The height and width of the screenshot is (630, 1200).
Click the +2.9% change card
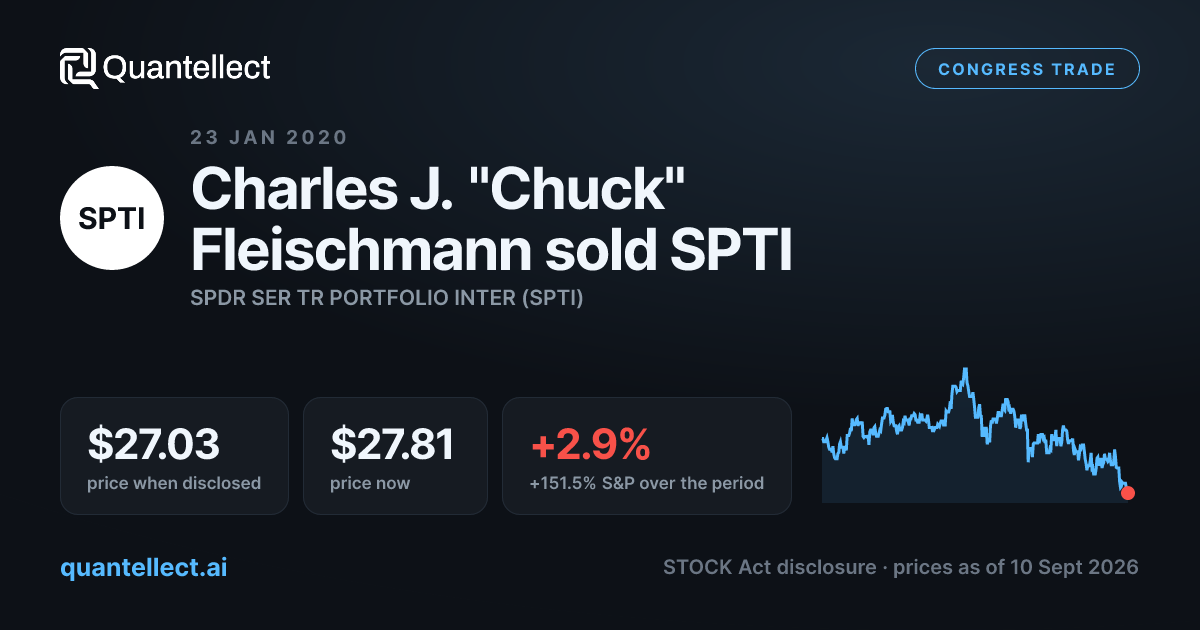[x=647, y=456]
